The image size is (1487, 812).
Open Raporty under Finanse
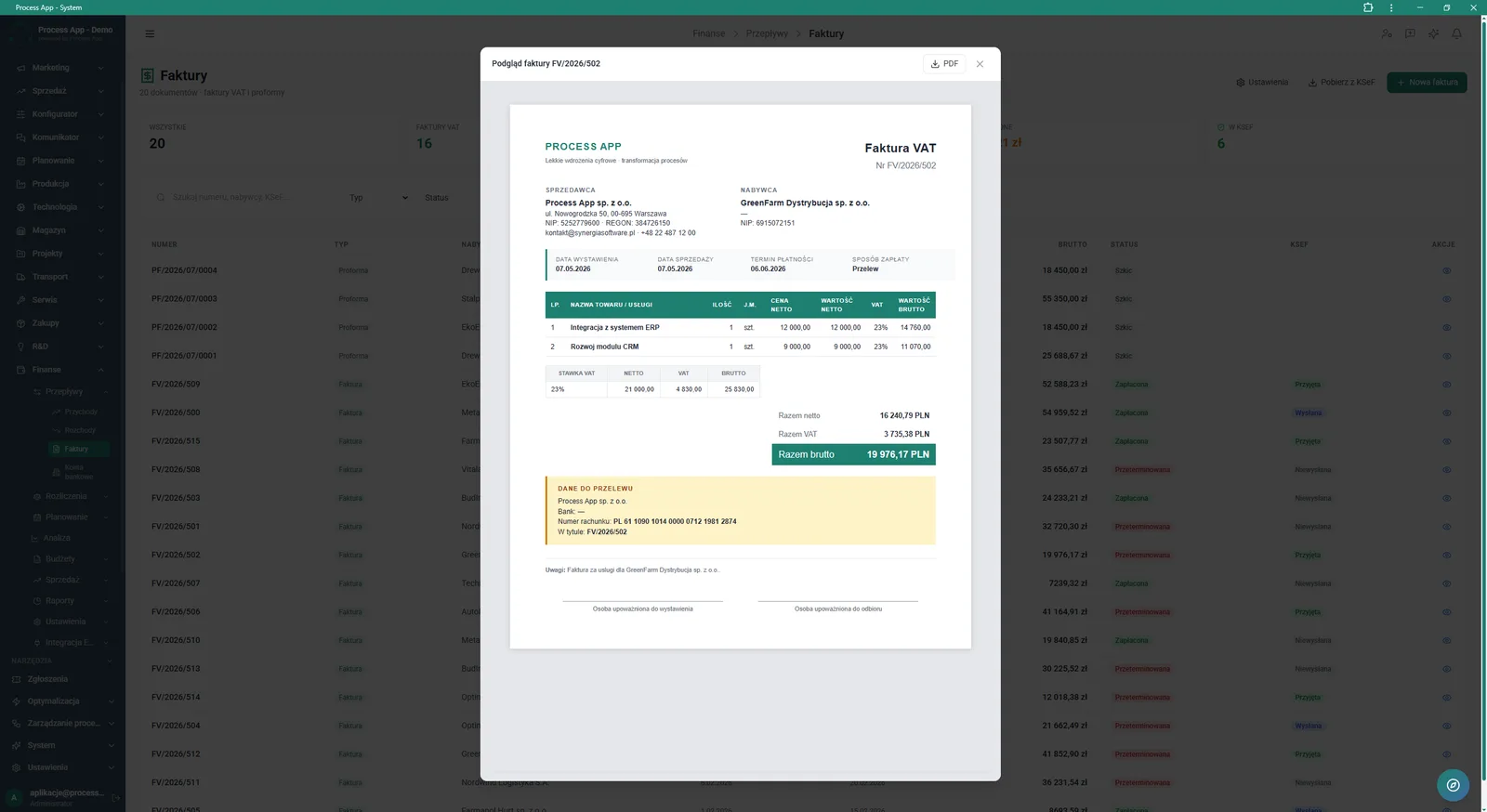(x=59, y=601)
